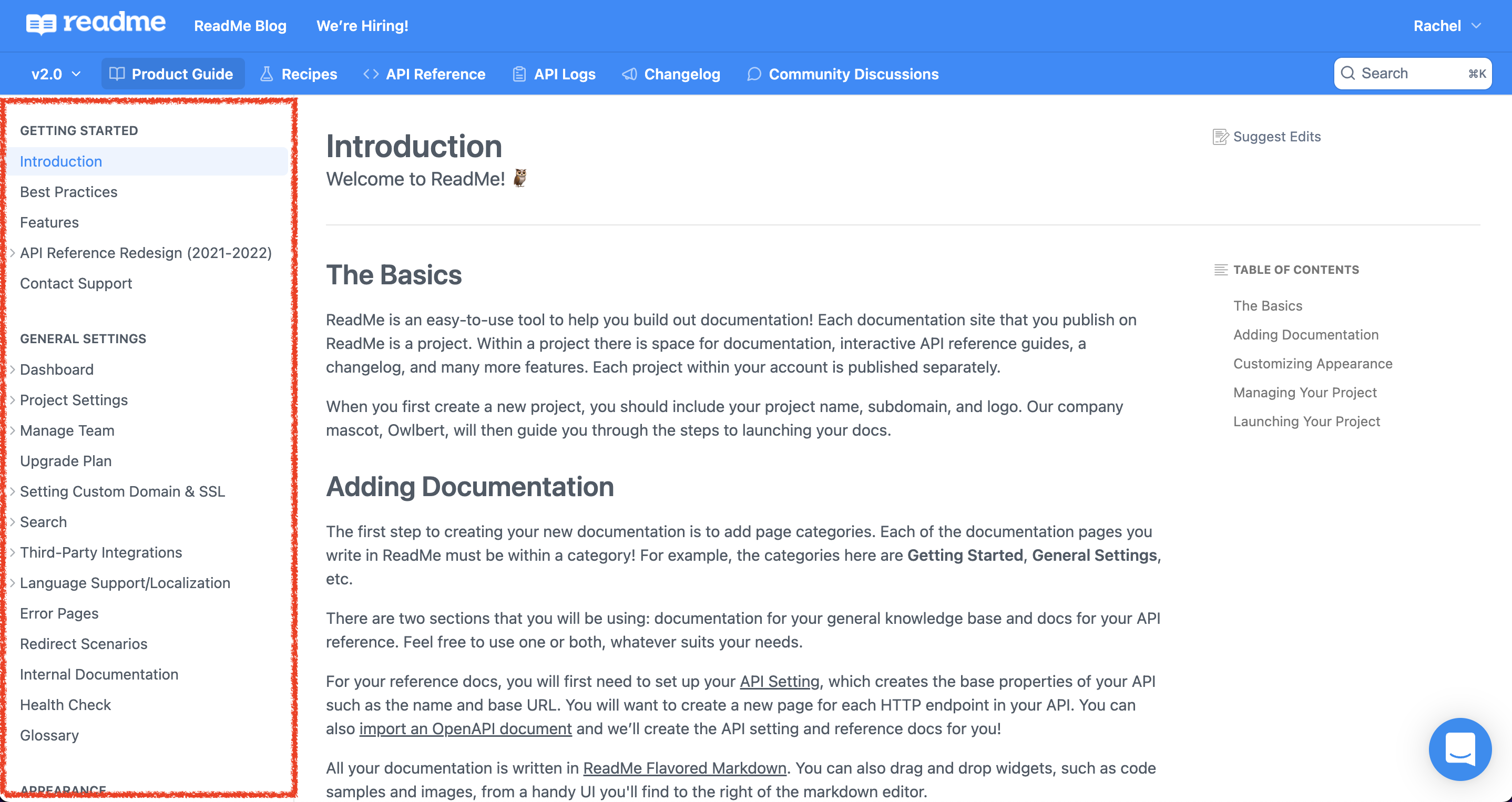Expand Third-Party Integrations in sidebar
The width and height of the screenshot is (1512, 802).
[12, 553]
